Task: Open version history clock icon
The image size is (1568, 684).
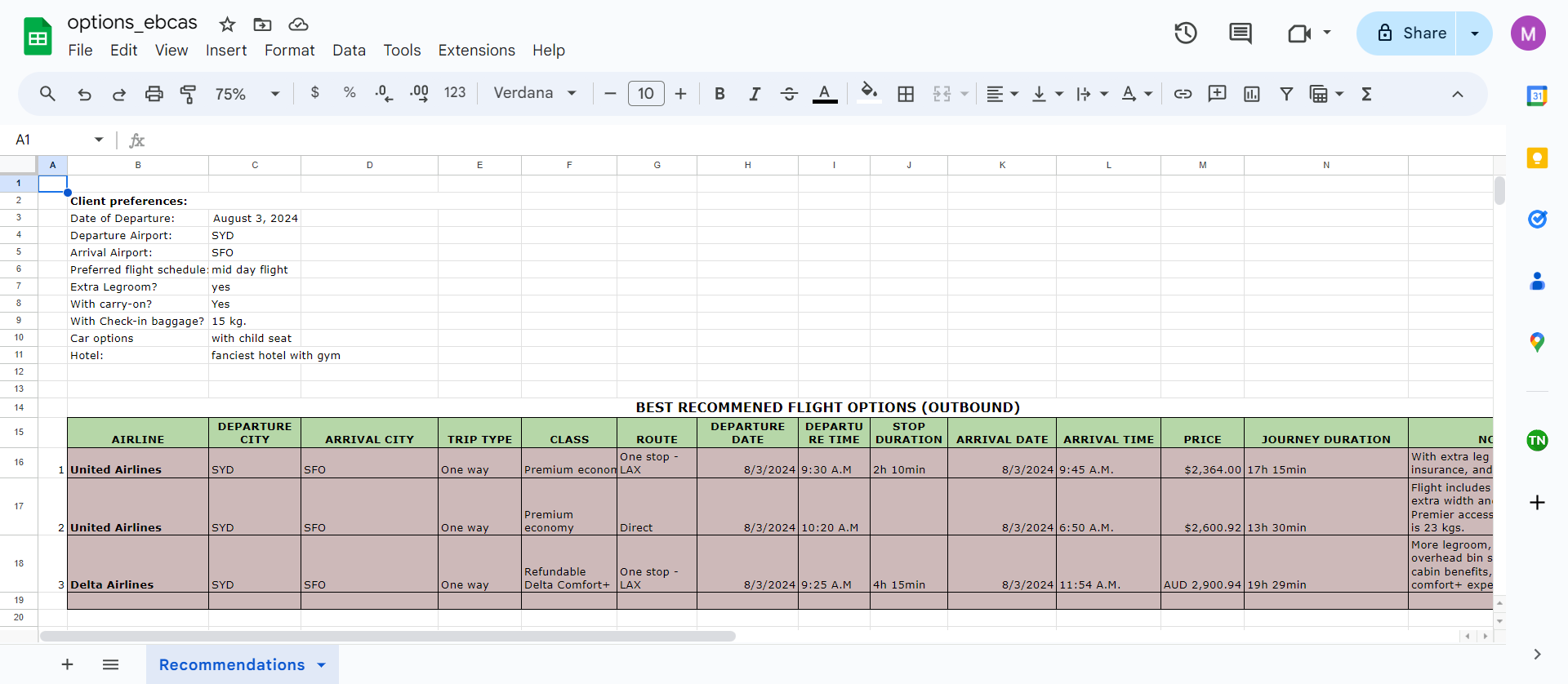Action: point(1186,33)
